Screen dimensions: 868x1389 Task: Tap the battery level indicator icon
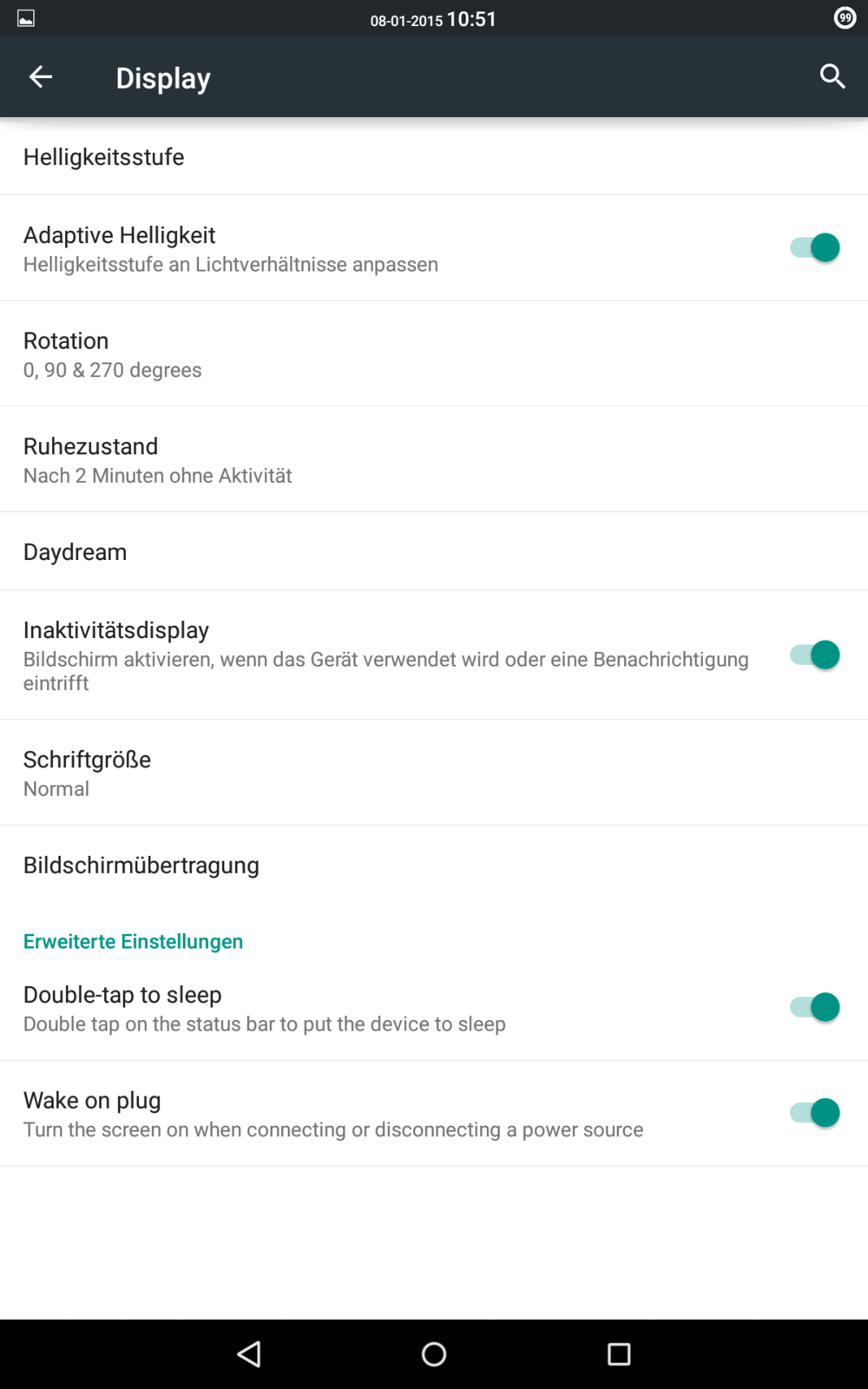[x=845, y=18]
